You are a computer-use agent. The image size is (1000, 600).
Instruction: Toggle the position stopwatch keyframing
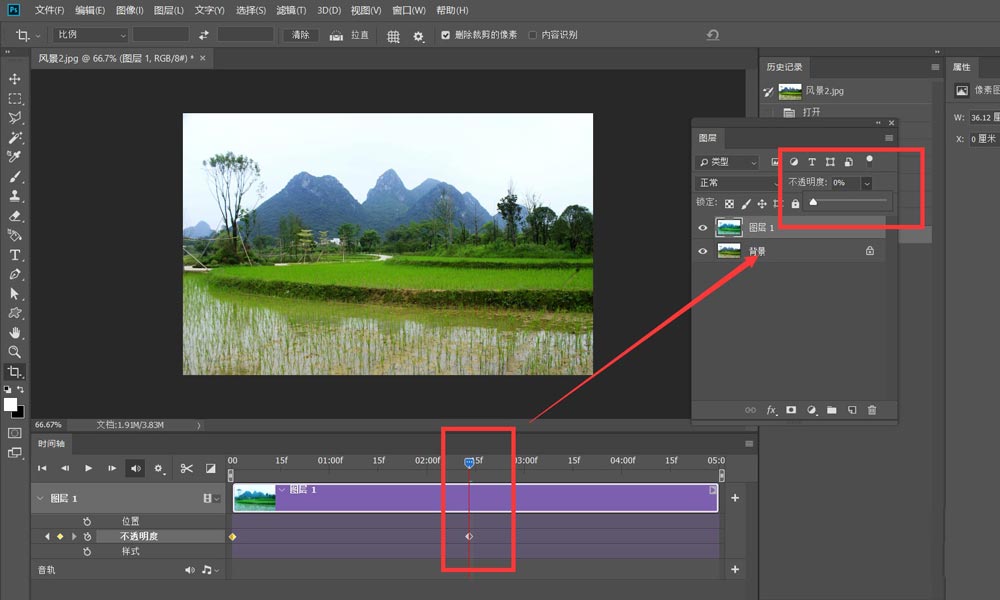pos(87,522)
